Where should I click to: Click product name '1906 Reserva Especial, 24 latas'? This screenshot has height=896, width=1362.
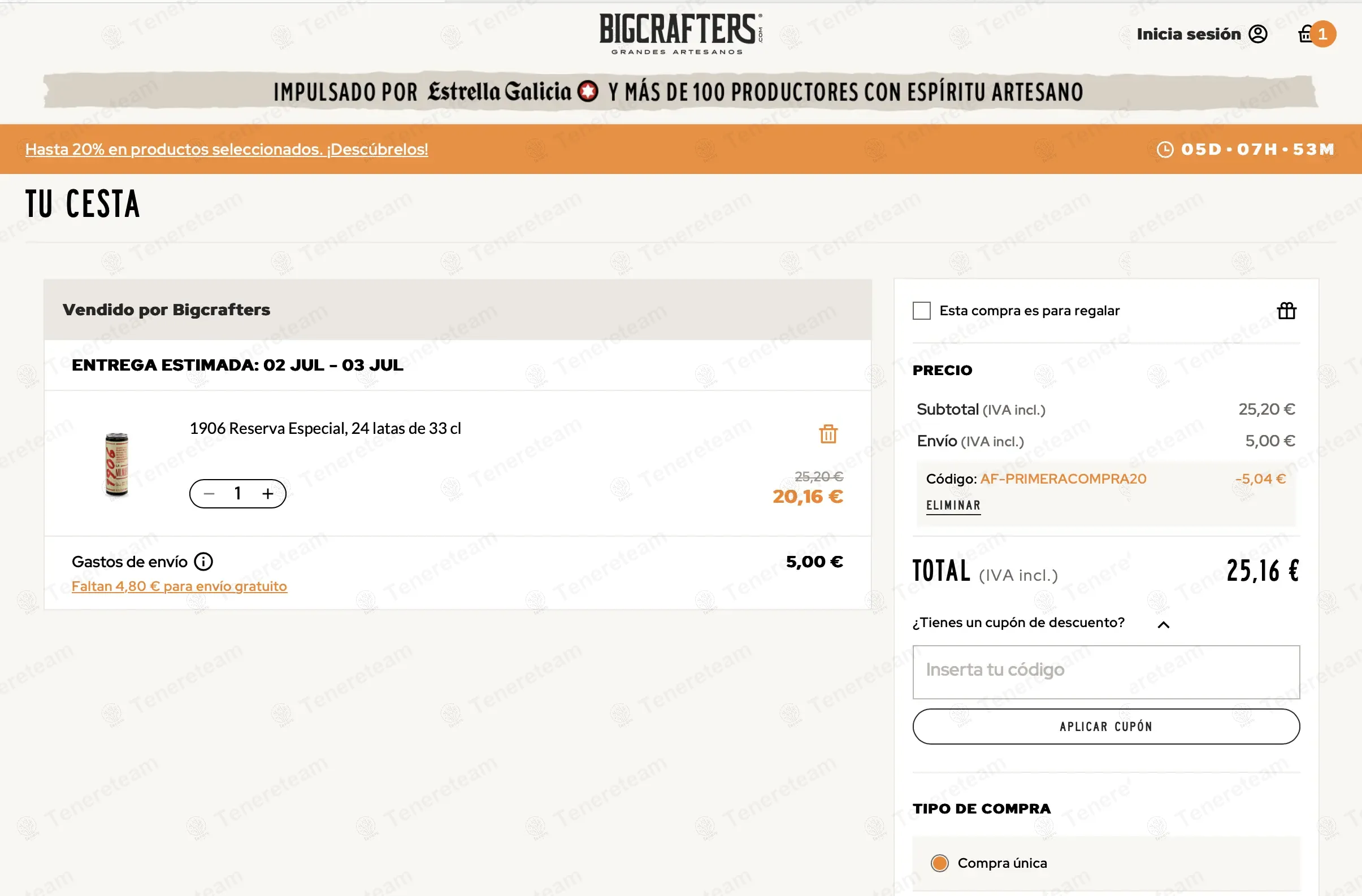[325, 429]
